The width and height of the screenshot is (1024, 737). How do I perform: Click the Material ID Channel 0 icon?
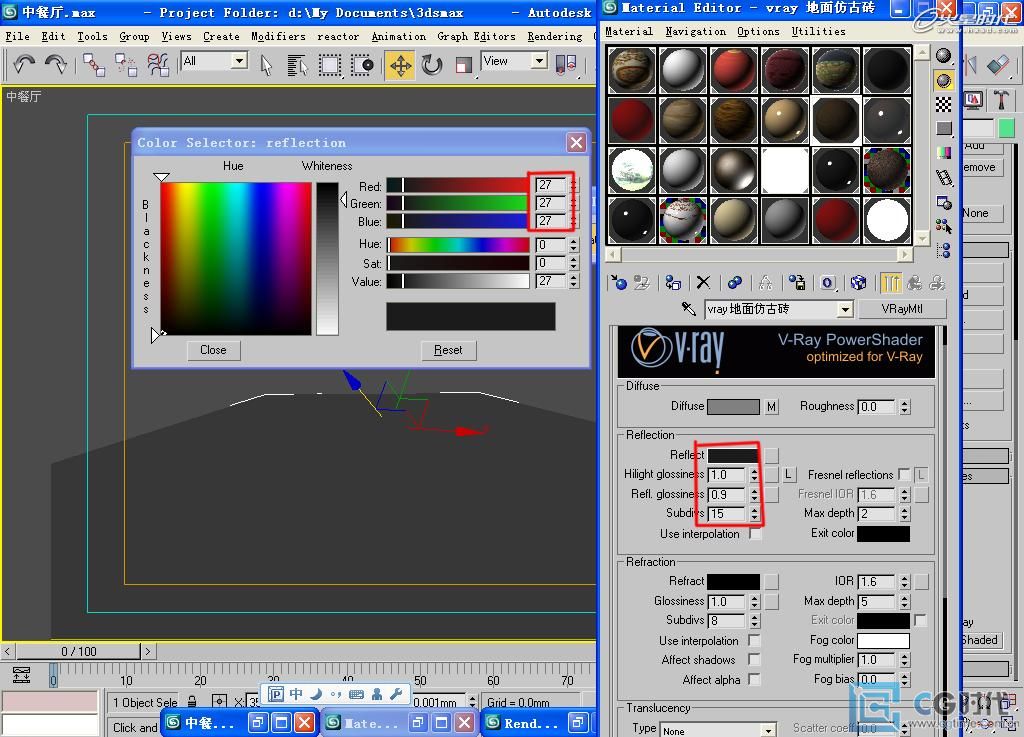coord(827,283)
